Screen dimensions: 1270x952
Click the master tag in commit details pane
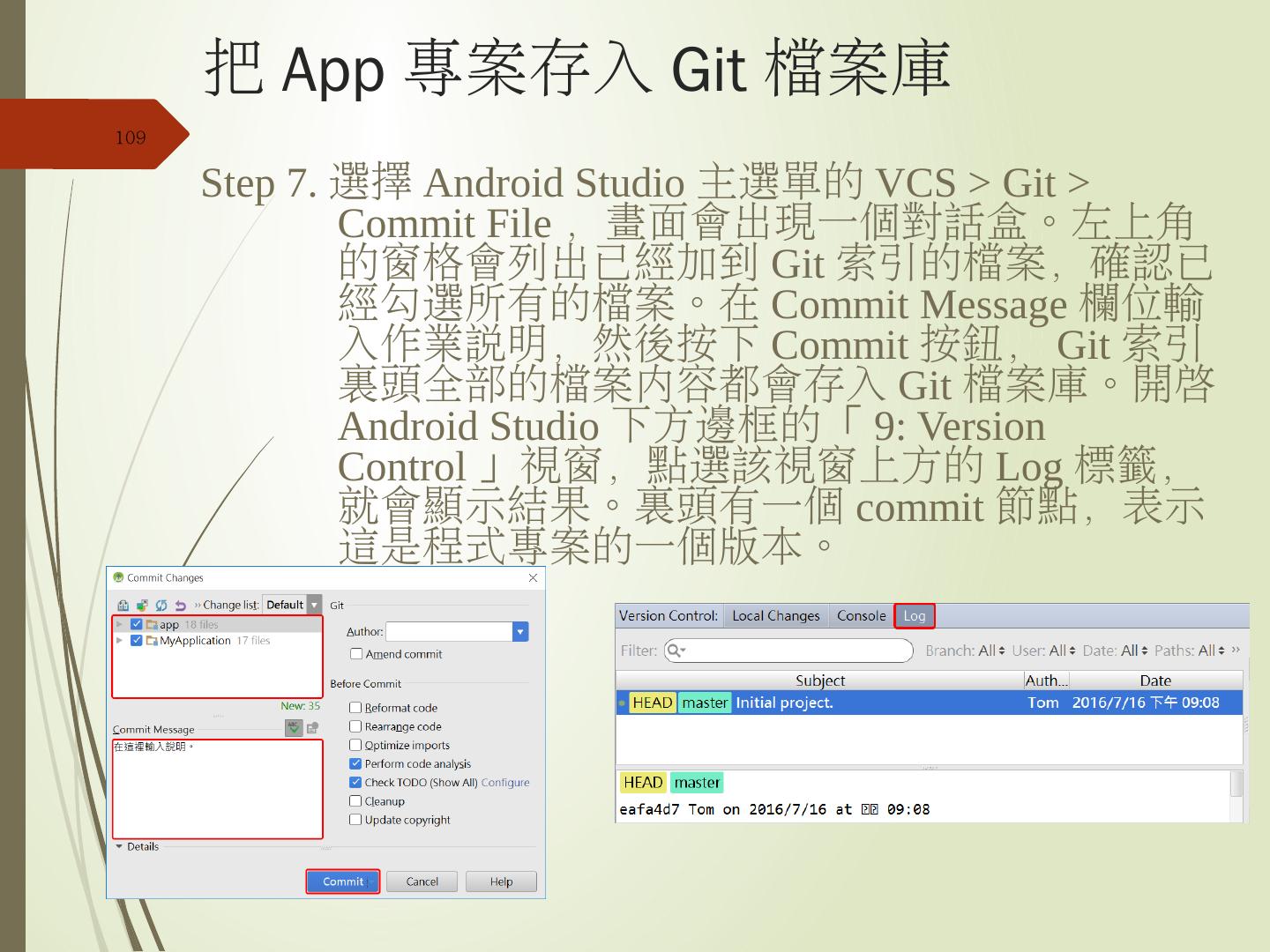click(x=697, y=783)
